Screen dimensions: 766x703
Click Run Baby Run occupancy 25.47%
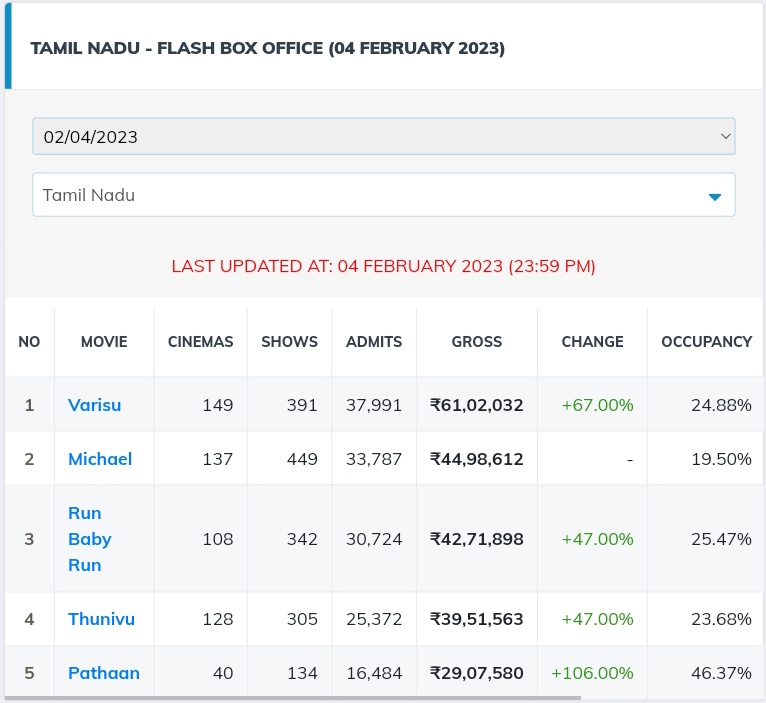tap(721, 539)
